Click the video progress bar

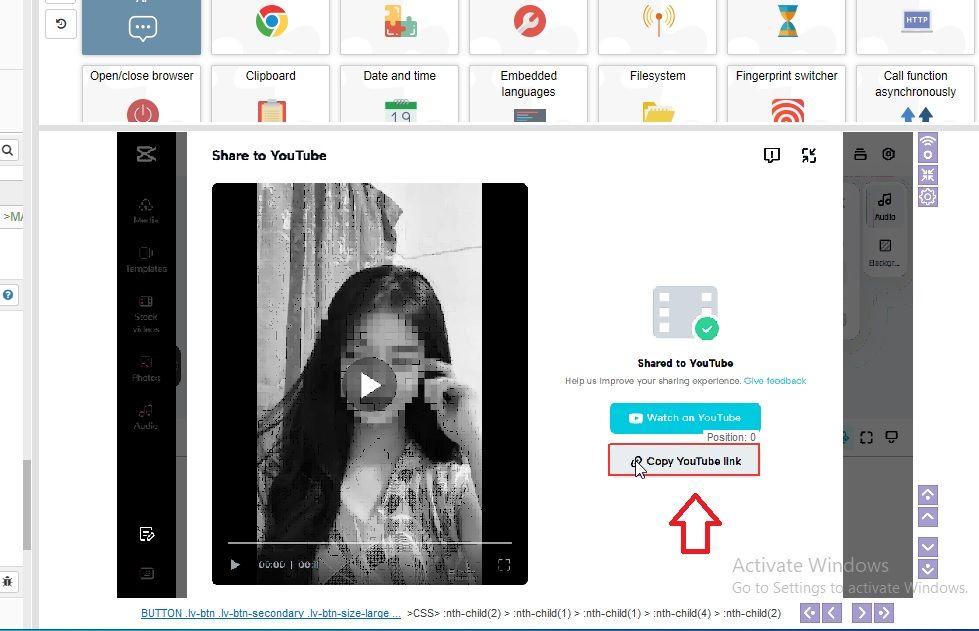369,543
